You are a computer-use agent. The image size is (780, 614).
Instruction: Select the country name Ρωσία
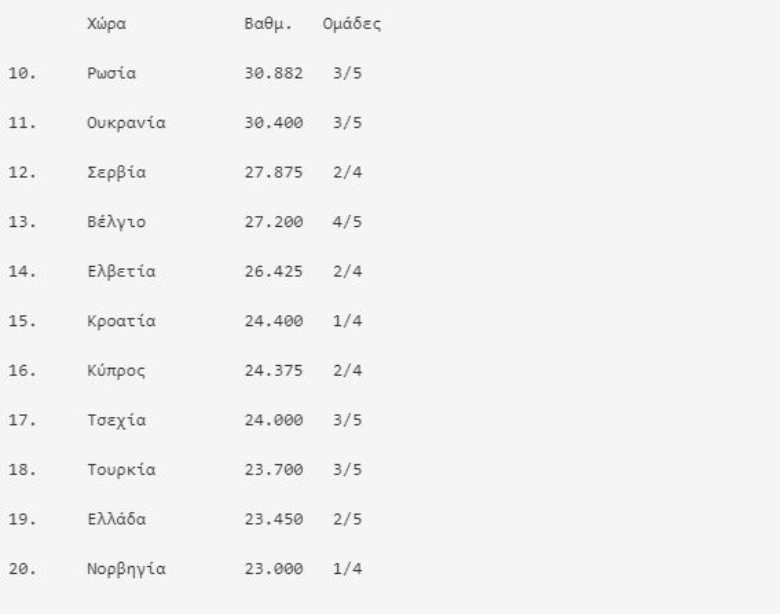111,73
